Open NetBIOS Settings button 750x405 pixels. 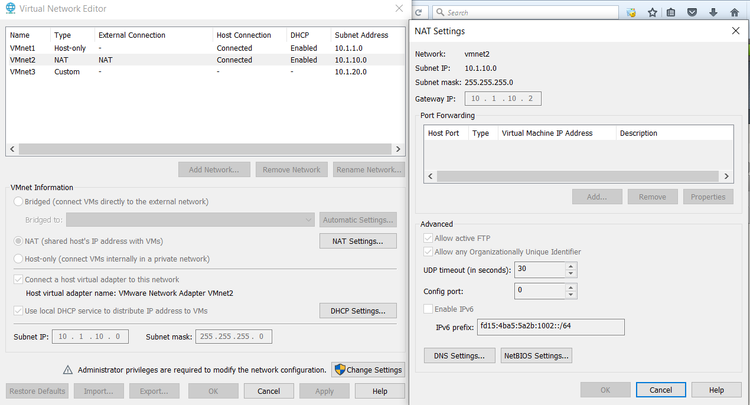coord(536,356)
